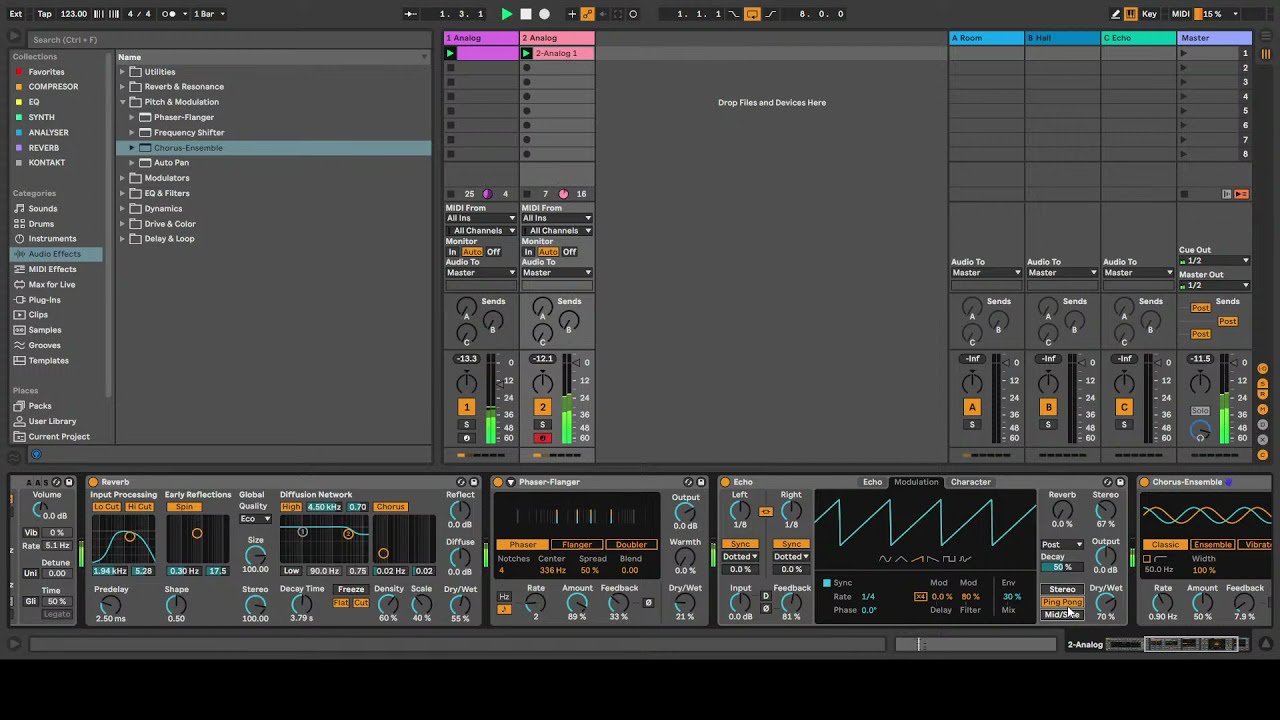1280x720 pixels.
Task: Select Instruments in Categories
Action: click(x=52, y=239)
